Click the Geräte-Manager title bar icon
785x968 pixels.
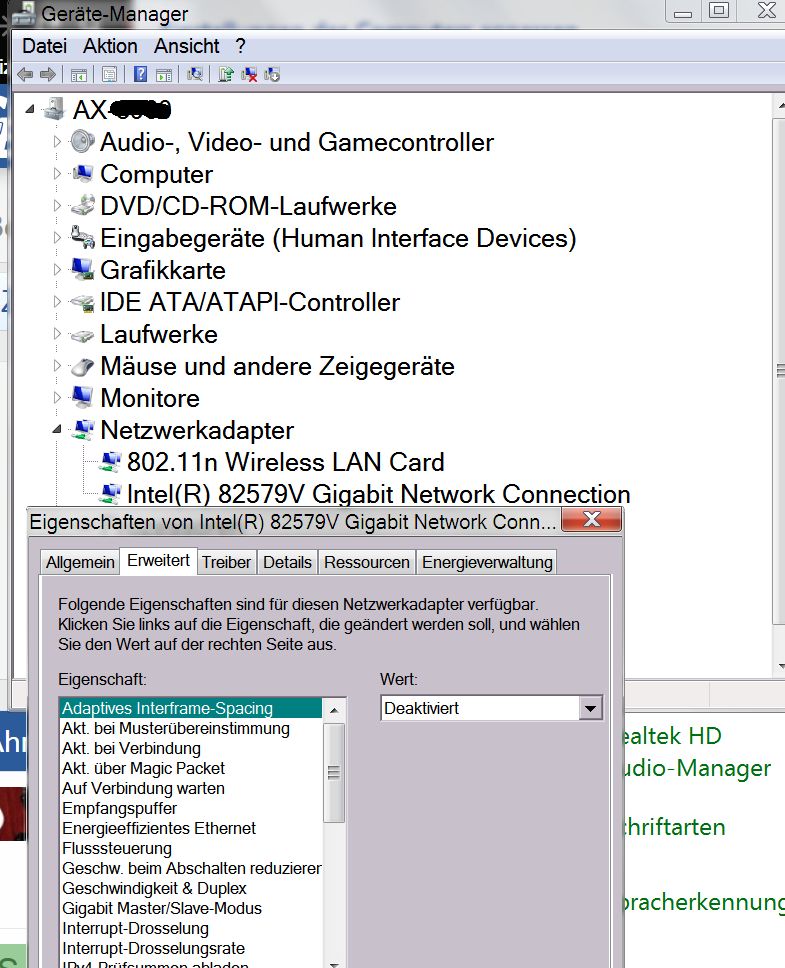click(x=23, y=12)
